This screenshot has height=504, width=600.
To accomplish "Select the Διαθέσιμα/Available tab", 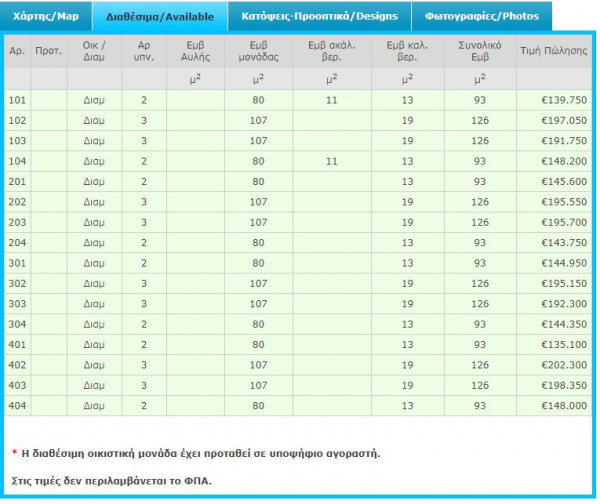I will click(160, 16).
